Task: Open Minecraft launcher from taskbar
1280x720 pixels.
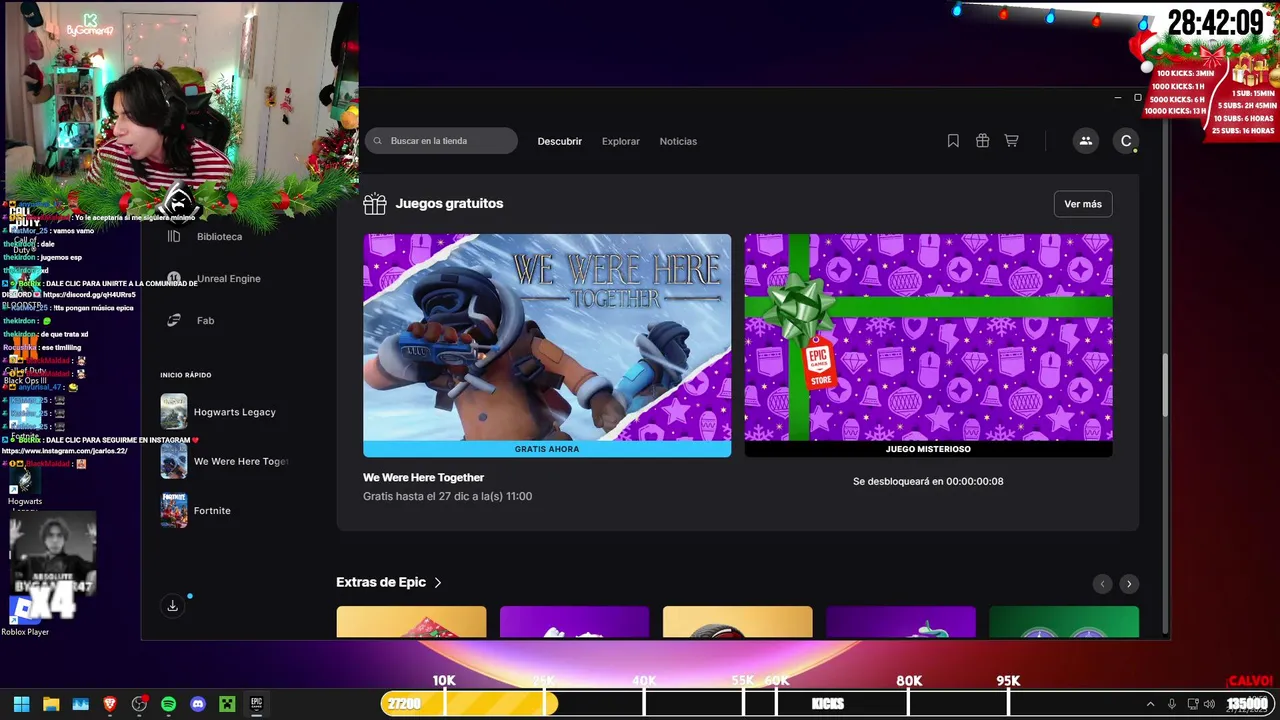Action: coord(227,704)
